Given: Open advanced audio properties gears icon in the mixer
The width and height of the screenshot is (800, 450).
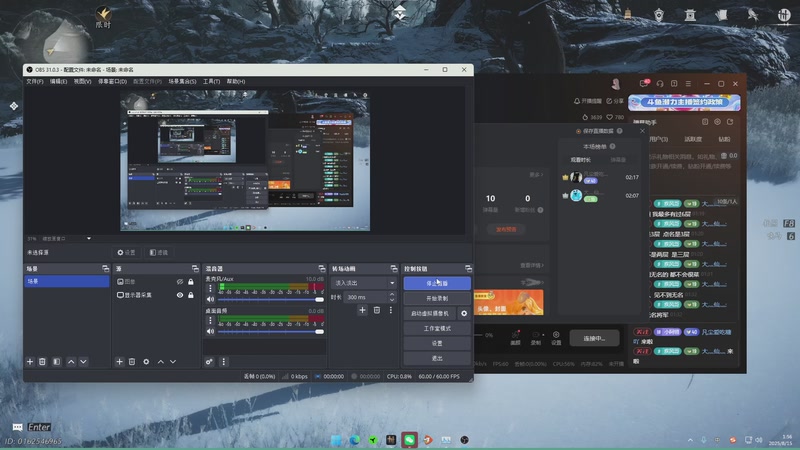Looking at the screenshot, I should pyautogui.click(x=209, y=361).
